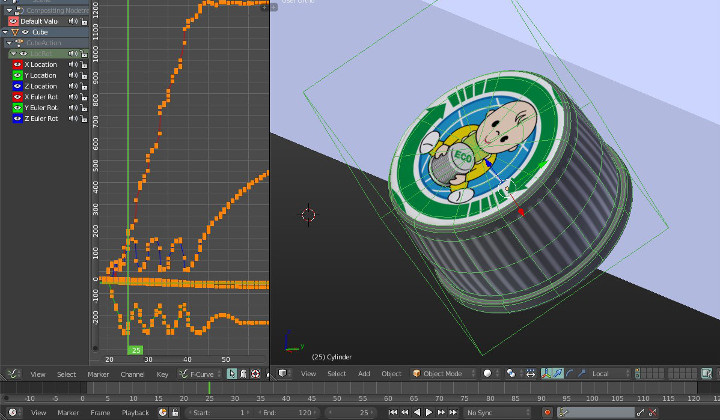
Task: Click the viewport shading sphere icon
Action: tap(487, 373)
